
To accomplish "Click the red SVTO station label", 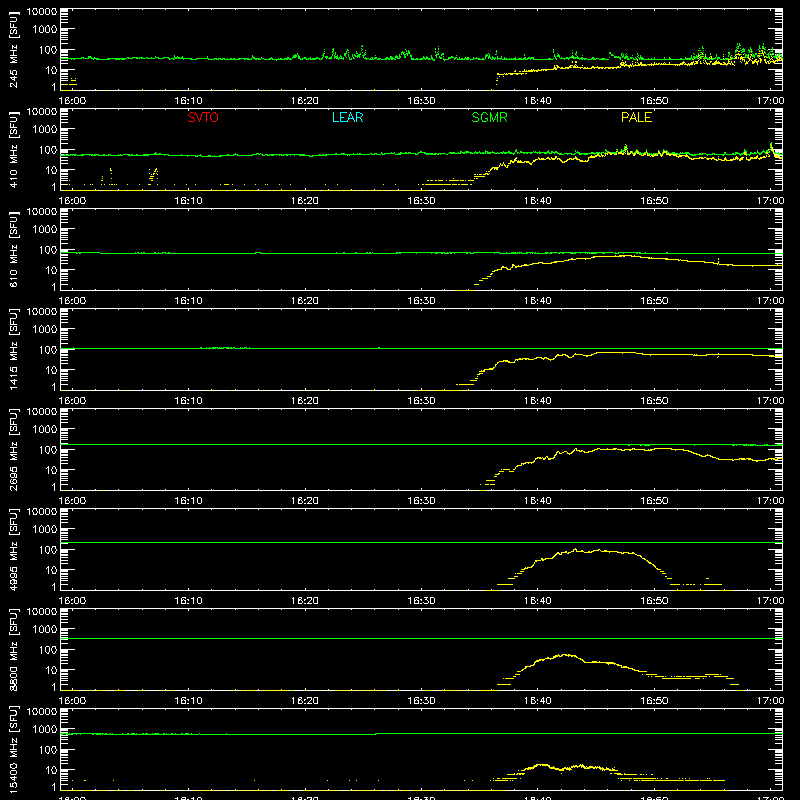I will (x=203, y=117).
